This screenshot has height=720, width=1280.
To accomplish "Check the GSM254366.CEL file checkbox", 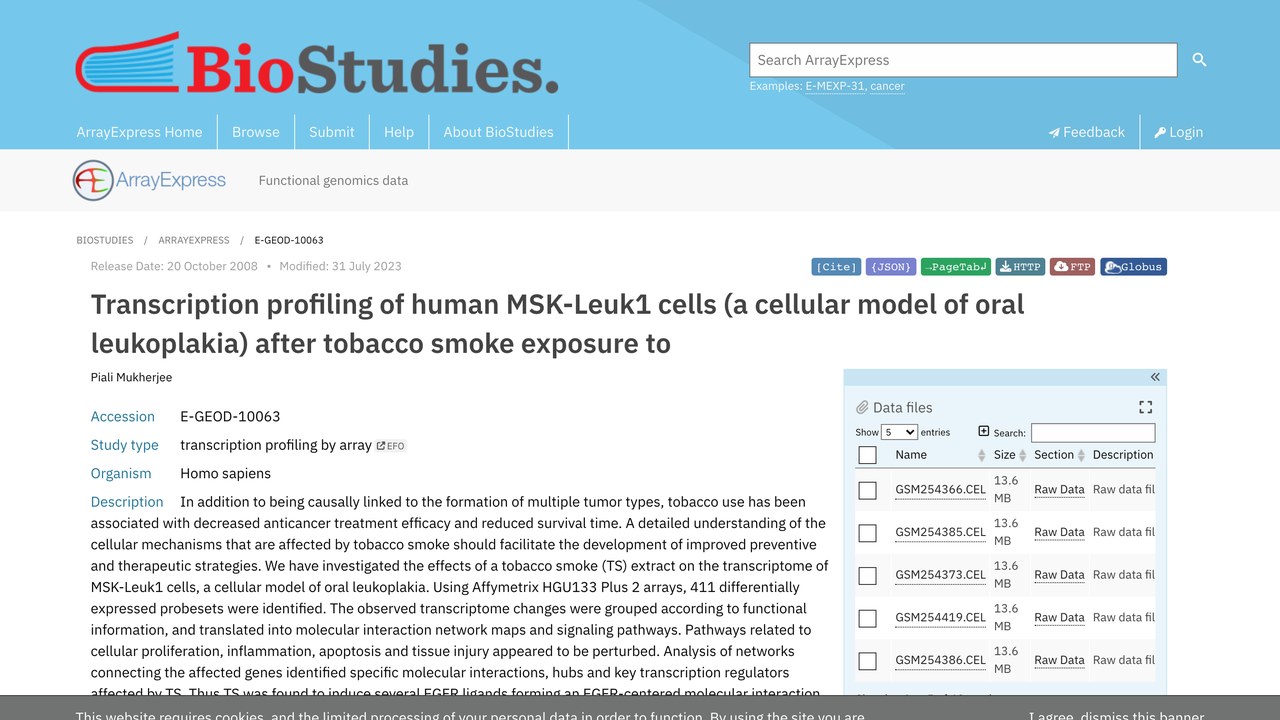I will (867, 490).
